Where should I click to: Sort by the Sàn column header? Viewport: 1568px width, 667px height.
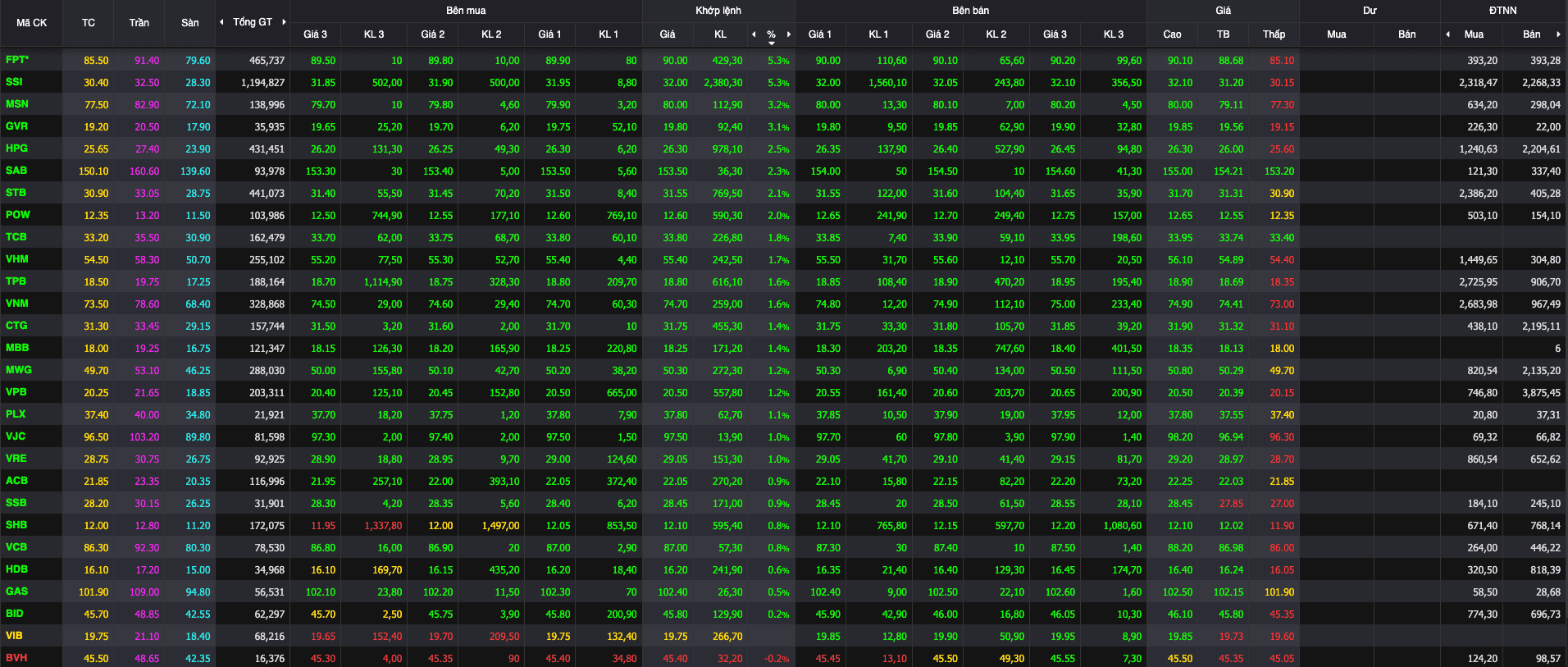coord(190,23)
